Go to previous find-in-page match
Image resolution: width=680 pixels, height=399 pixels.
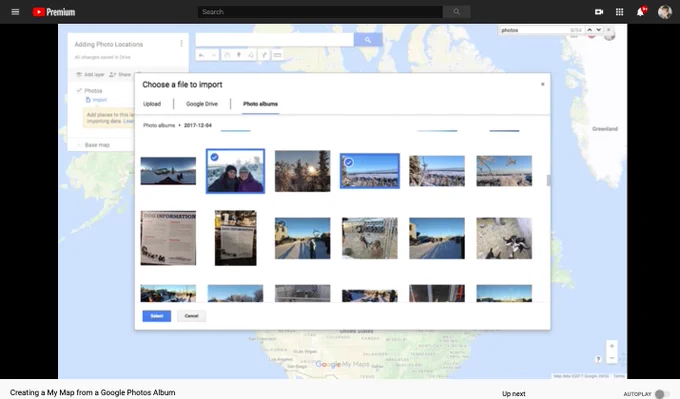coord(589,30)
